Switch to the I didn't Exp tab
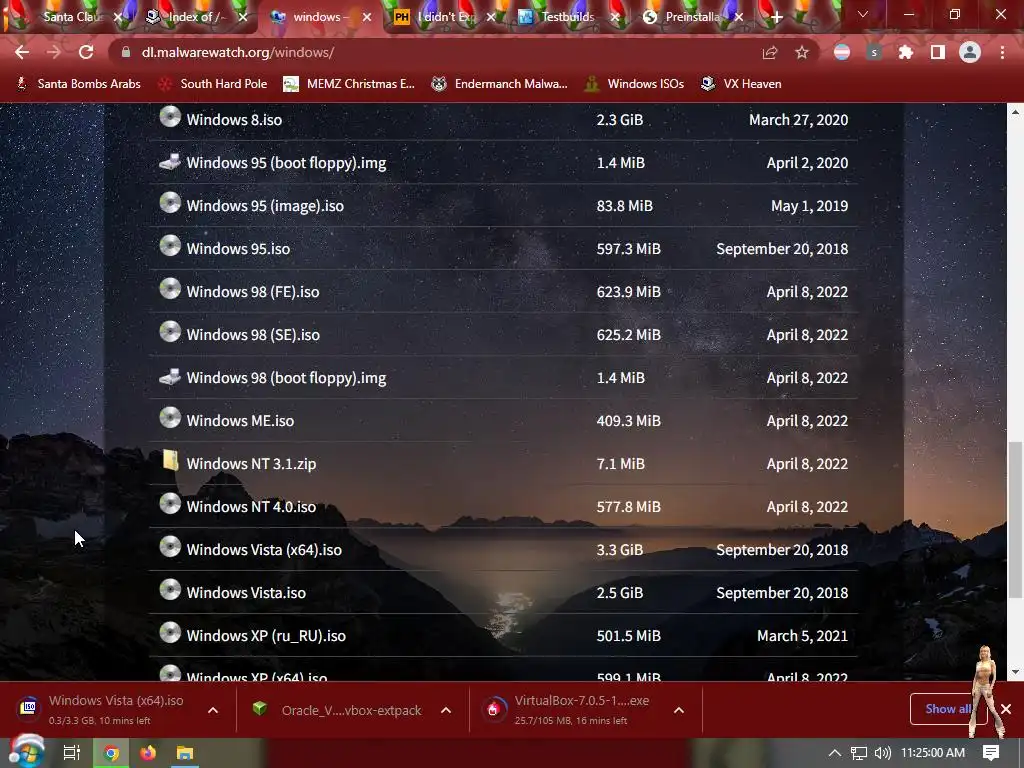 click(x=444, y=17)
